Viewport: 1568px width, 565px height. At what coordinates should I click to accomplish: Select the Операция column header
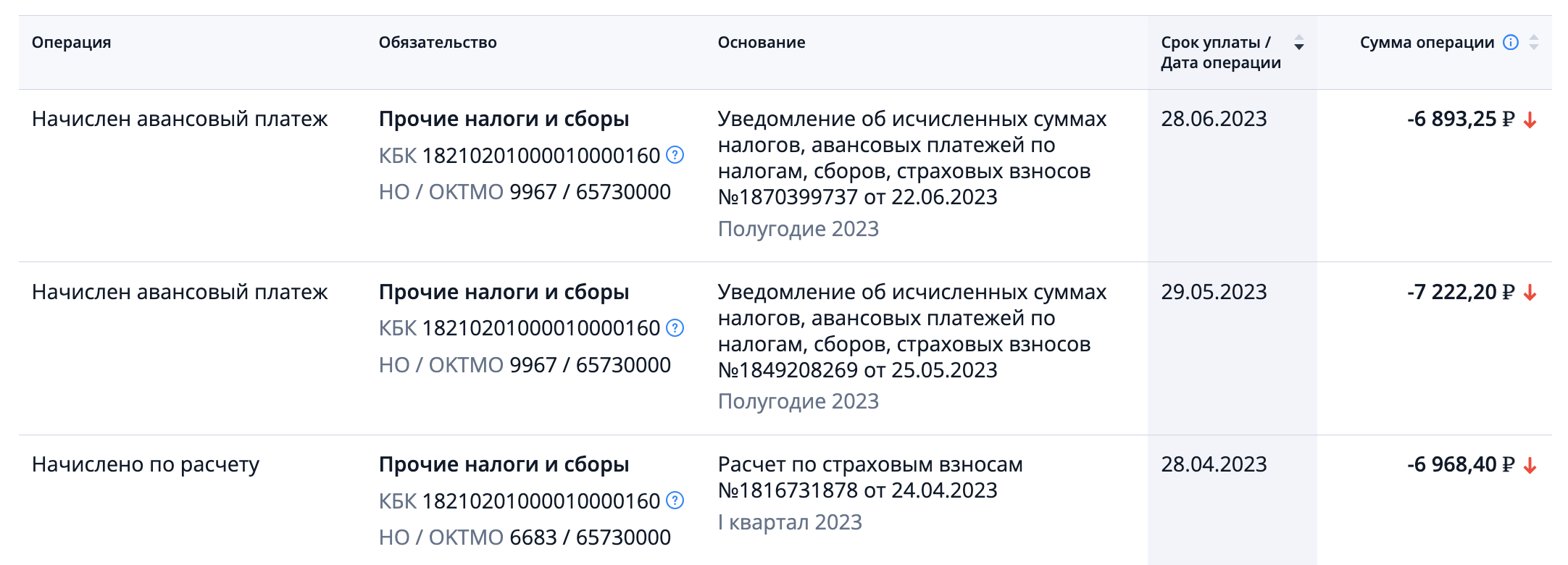71,43
